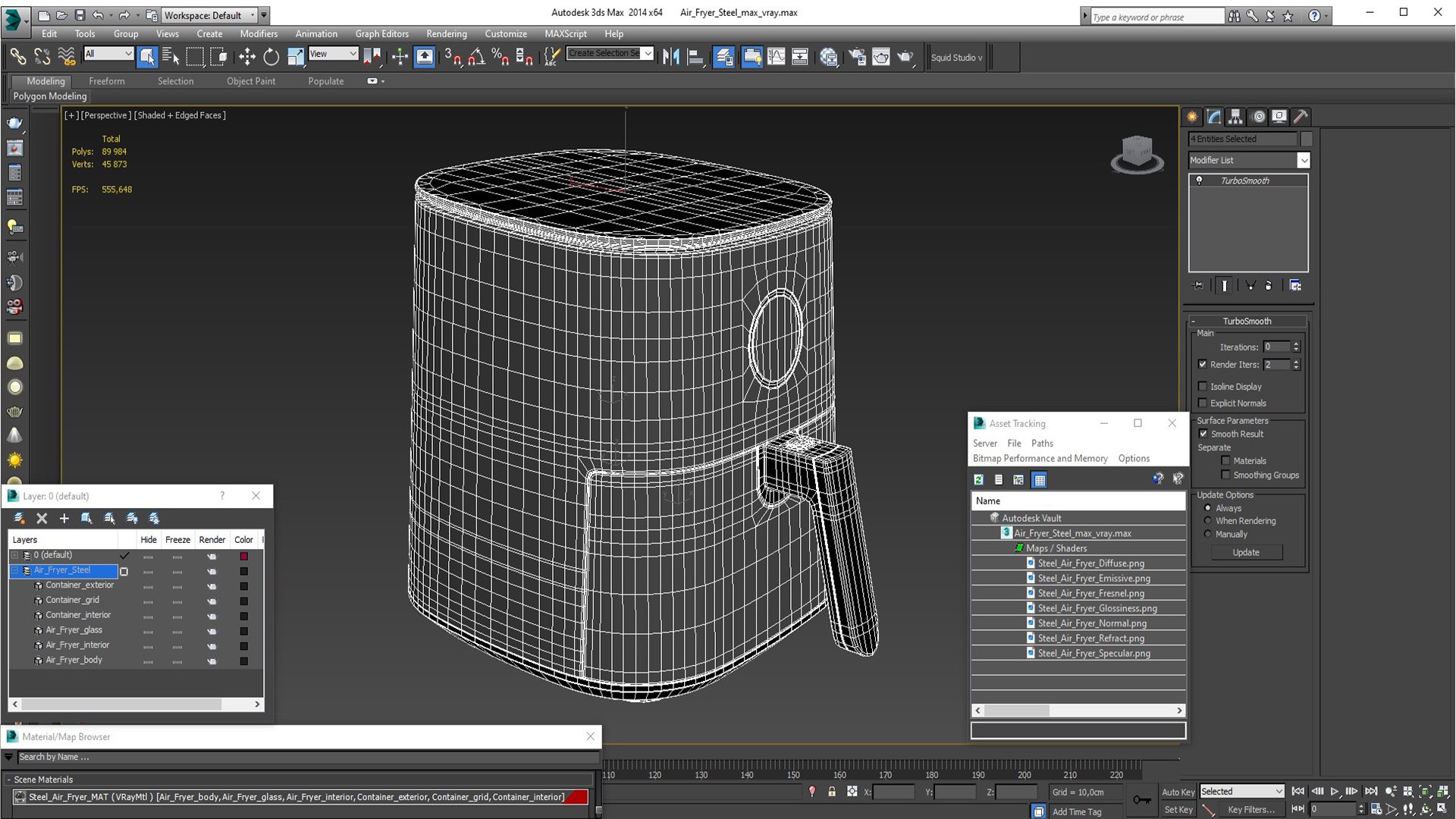The width and height of the screenshot is (1456, 819).
Task: Collapse the Air_Fryer_Steel layer tree
Action: (14, 570)
